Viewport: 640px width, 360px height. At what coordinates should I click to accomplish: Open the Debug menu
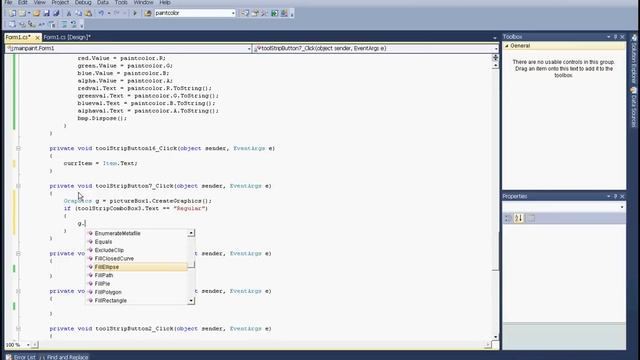pyautogui.click(x=83, y=2)
